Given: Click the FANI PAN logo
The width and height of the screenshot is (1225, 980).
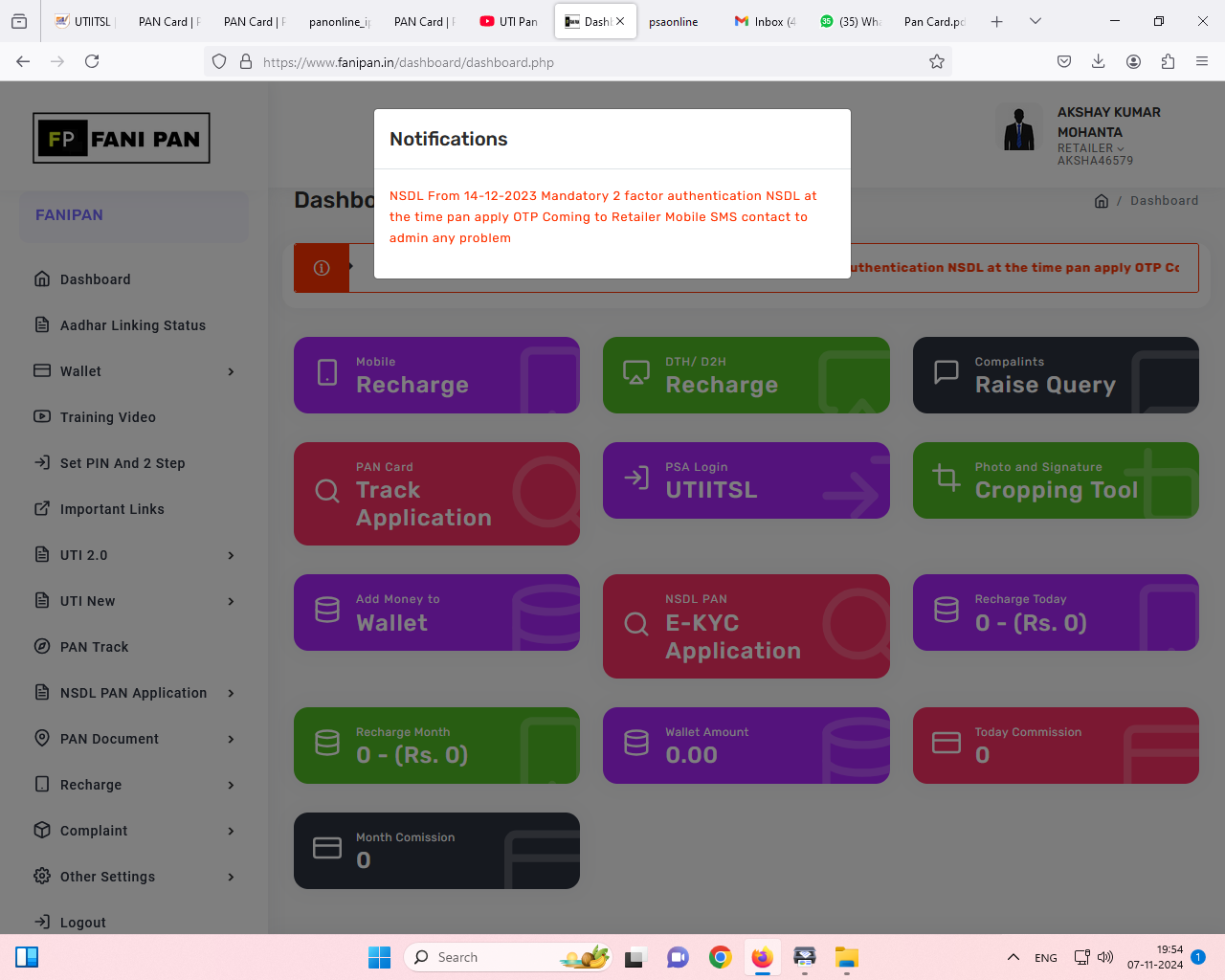Looking at the screenshot, I should click(x=122, y=139).
